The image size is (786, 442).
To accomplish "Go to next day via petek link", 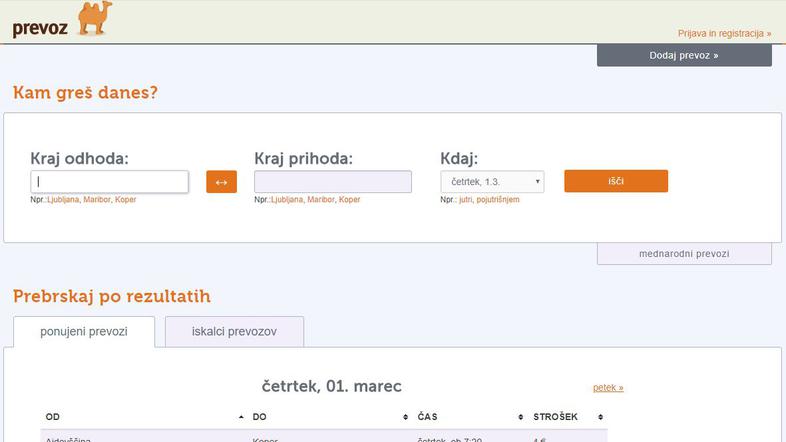I will tap(608, 387).
